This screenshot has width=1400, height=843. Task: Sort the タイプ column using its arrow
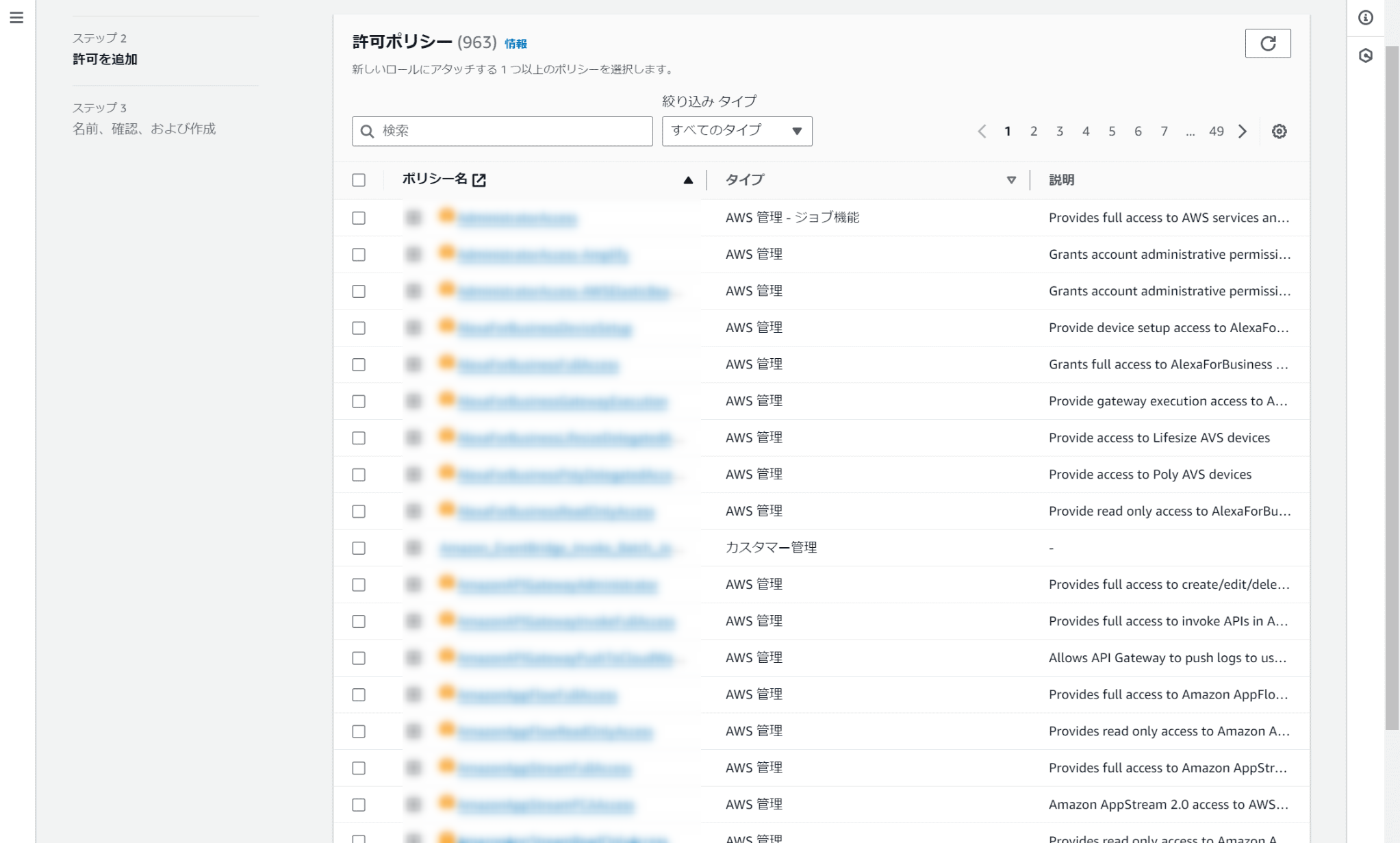point(1011,179)
